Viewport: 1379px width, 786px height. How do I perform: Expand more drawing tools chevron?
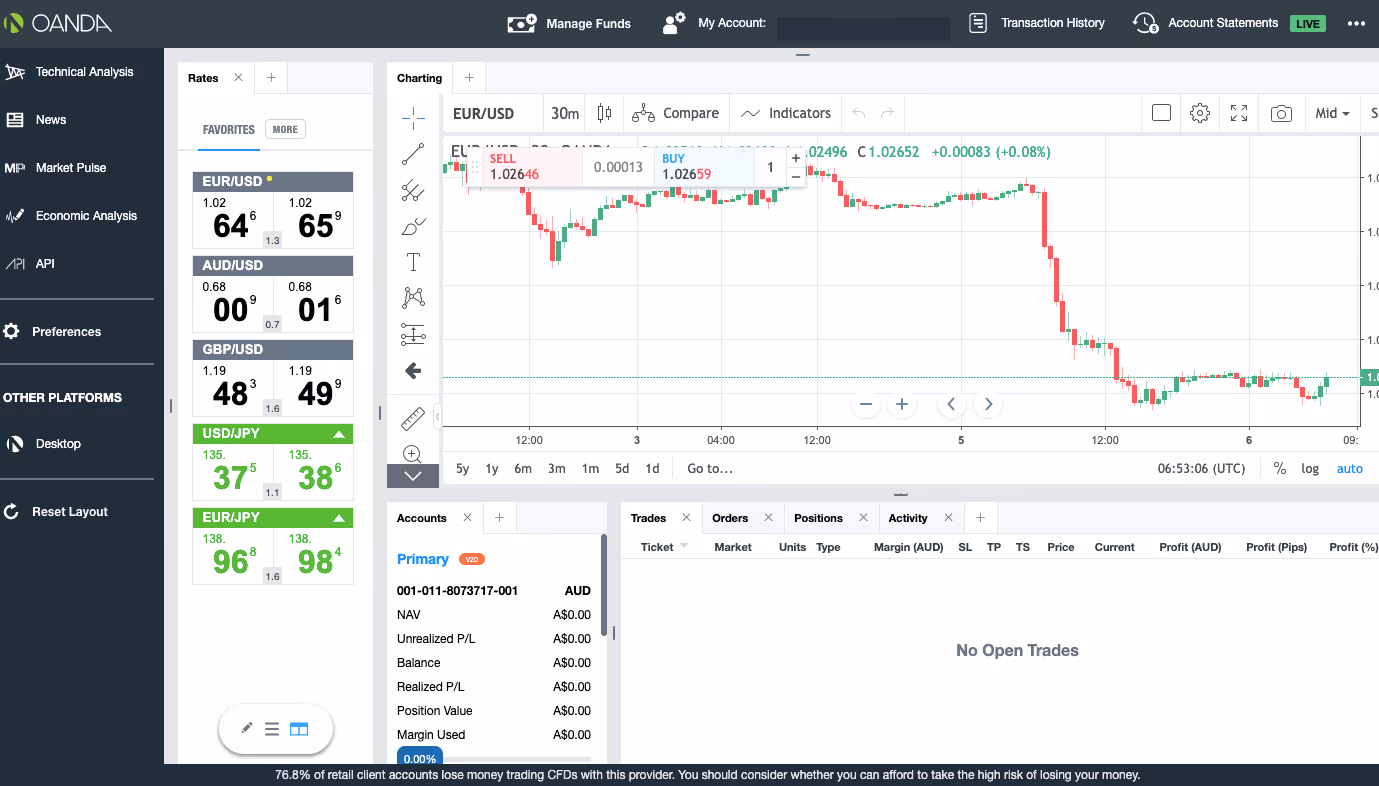[x=413, y=477]
